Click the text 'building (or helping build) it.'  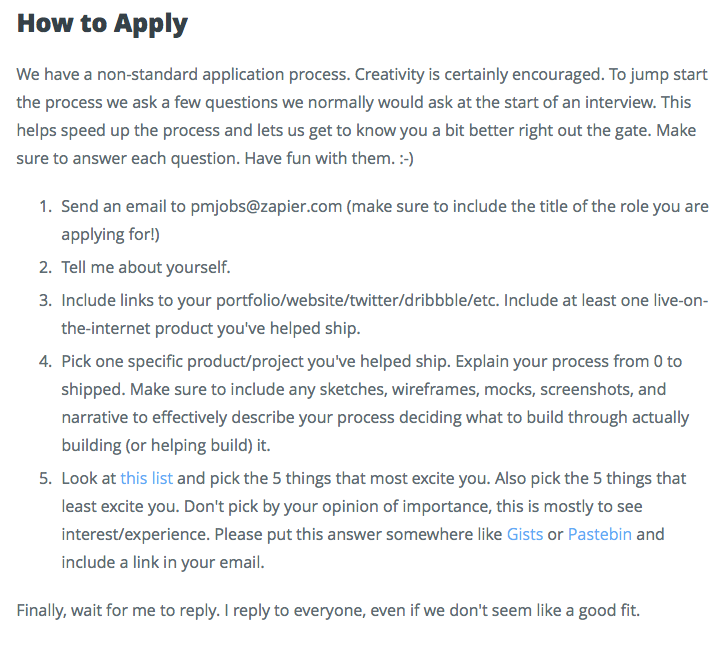point(166,445)
